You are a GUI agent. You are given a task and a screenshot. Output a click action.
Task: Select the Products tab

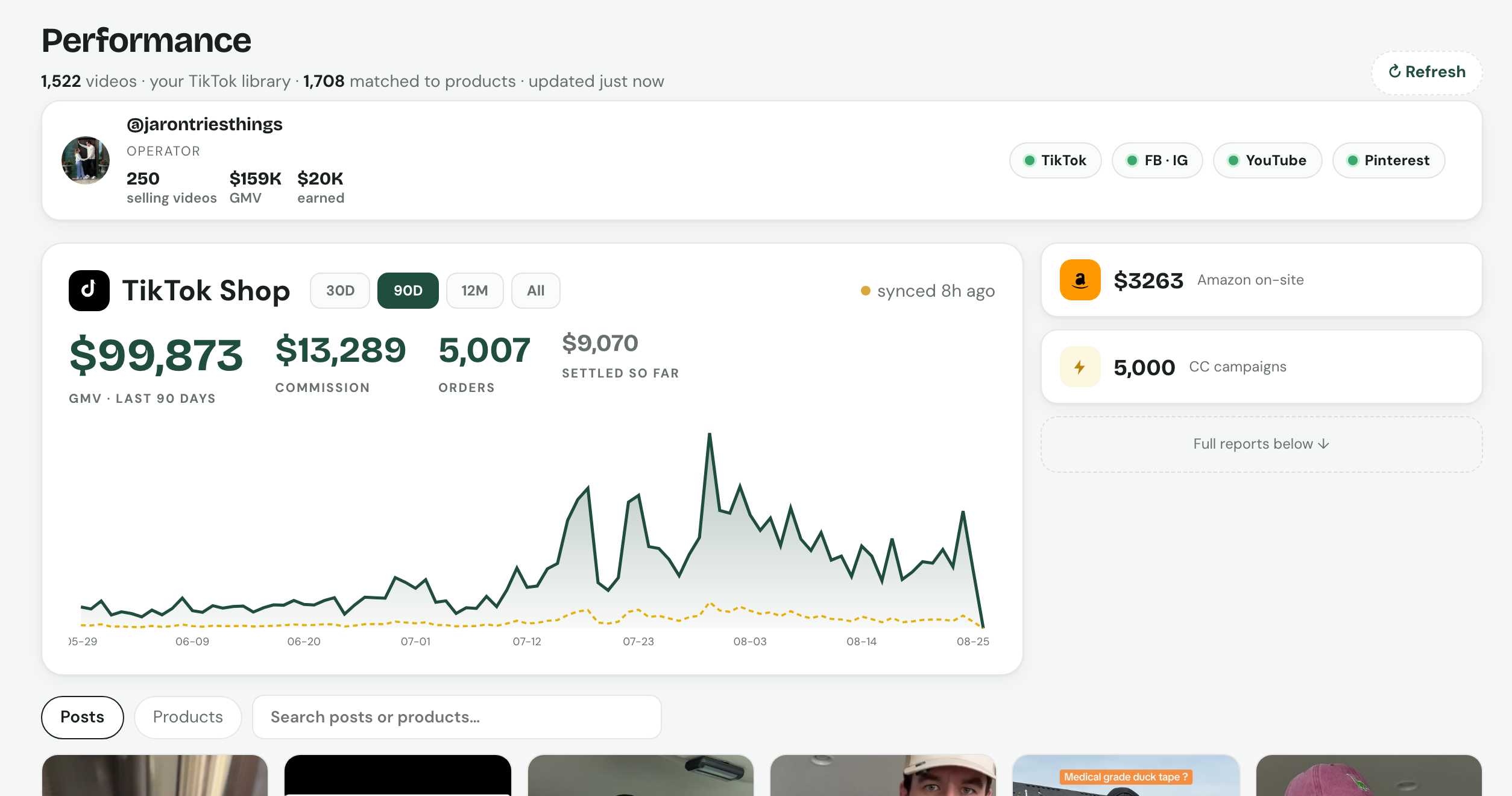187,717
